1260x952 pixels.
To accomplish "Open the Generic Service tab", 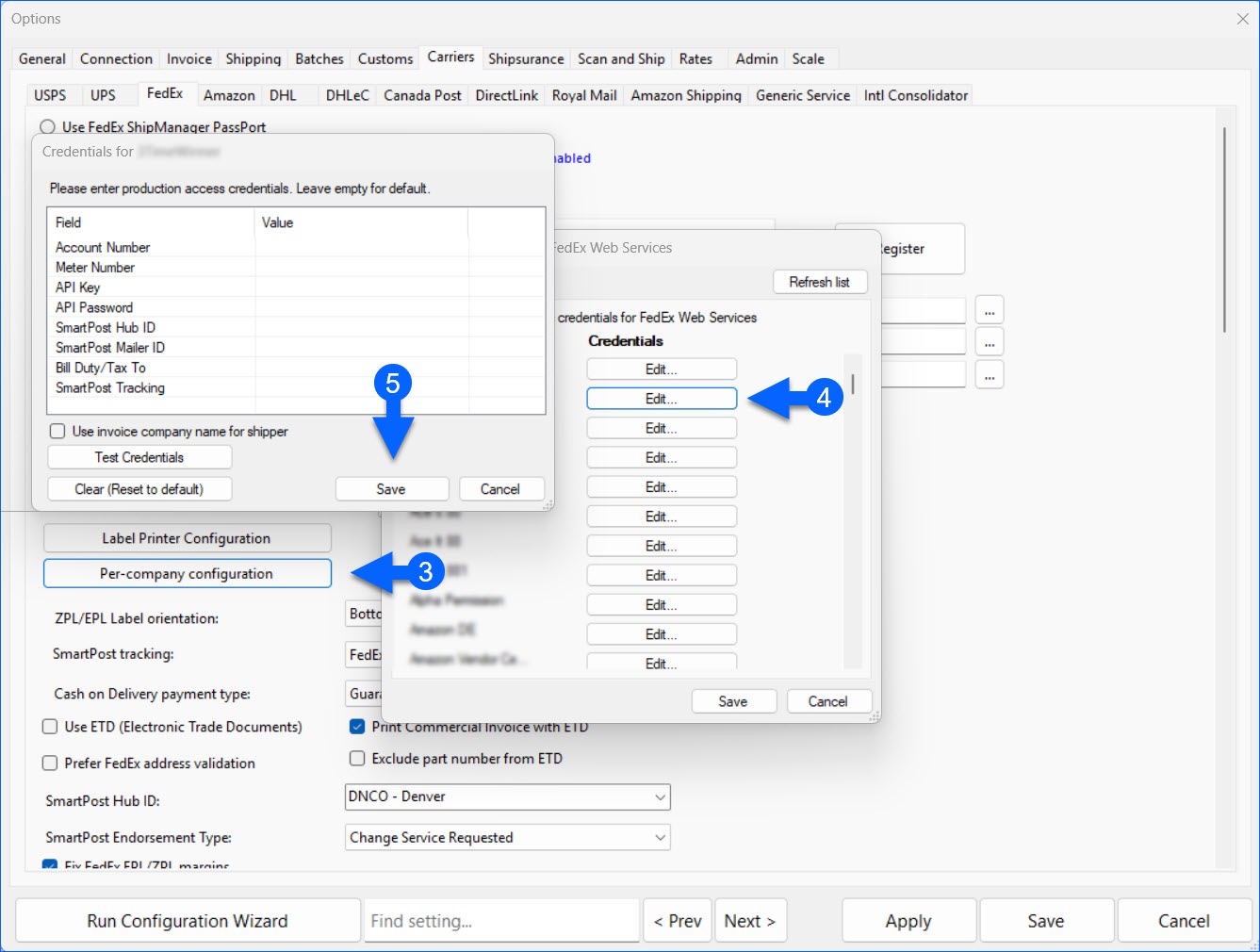I will click(x=803, y=95).
